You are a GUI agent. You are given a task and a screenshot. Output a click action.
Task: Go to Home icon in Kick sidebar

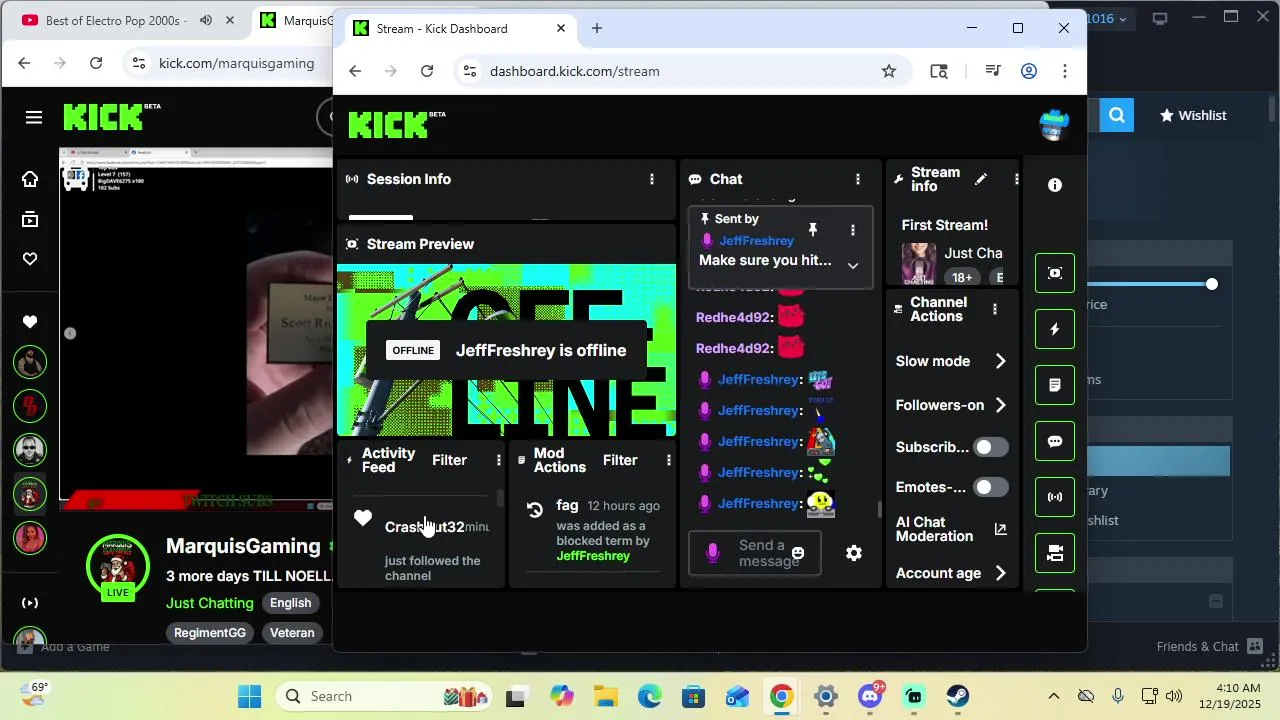click(30, 179)
